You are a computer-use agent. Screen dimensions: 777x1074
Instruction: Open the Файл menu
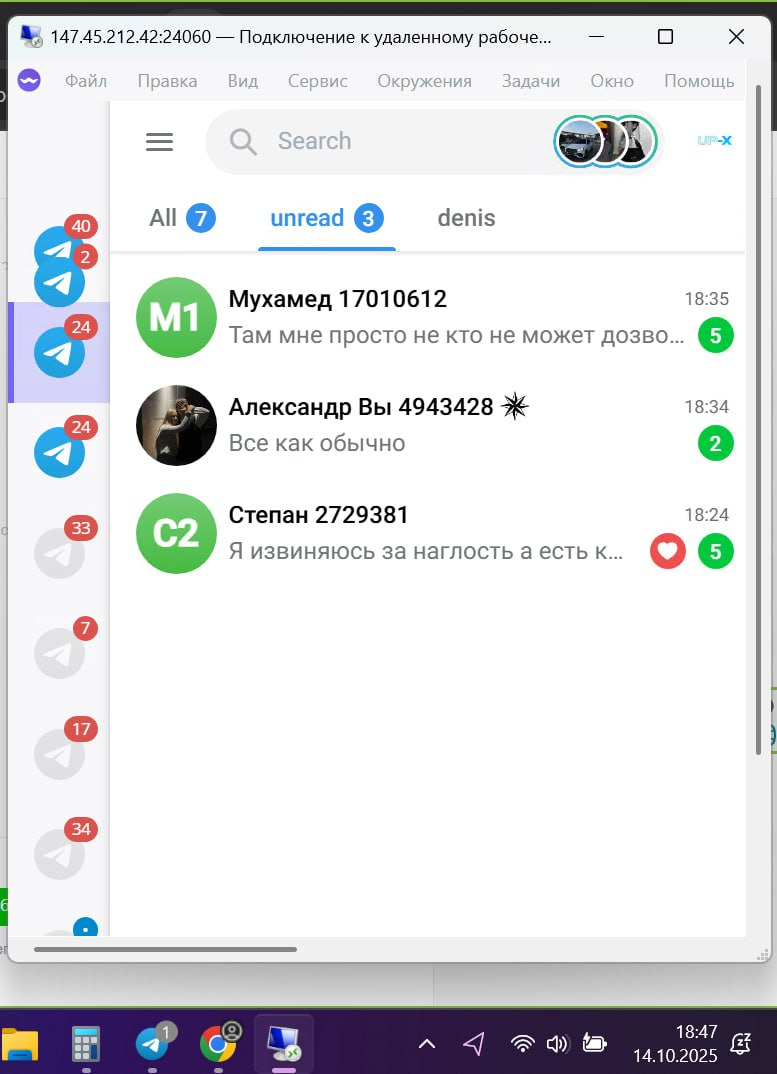tap(86, 81)
